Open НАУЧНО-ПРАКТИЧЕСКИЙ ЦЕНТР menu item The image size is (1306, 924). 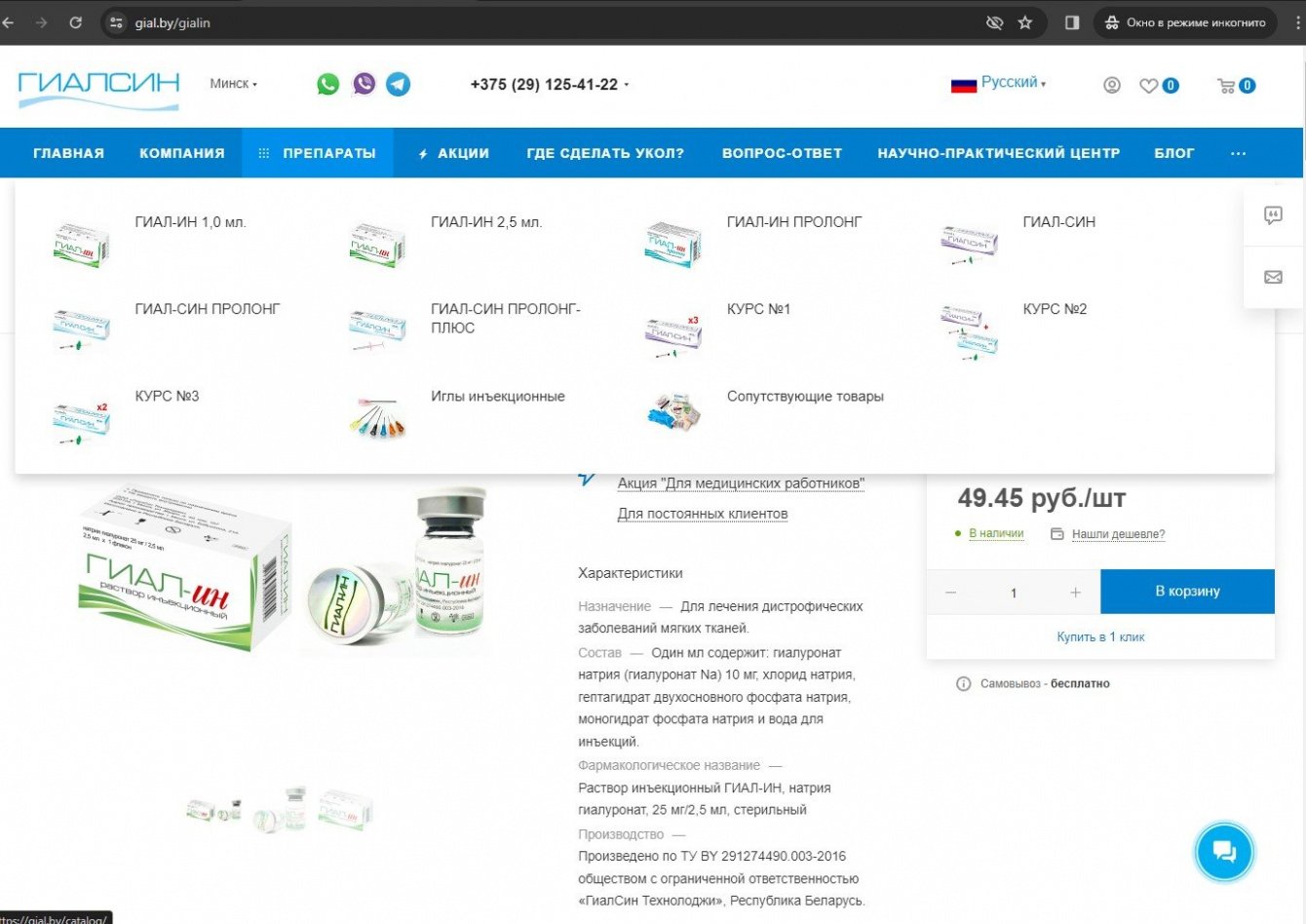tap(999, 153)
